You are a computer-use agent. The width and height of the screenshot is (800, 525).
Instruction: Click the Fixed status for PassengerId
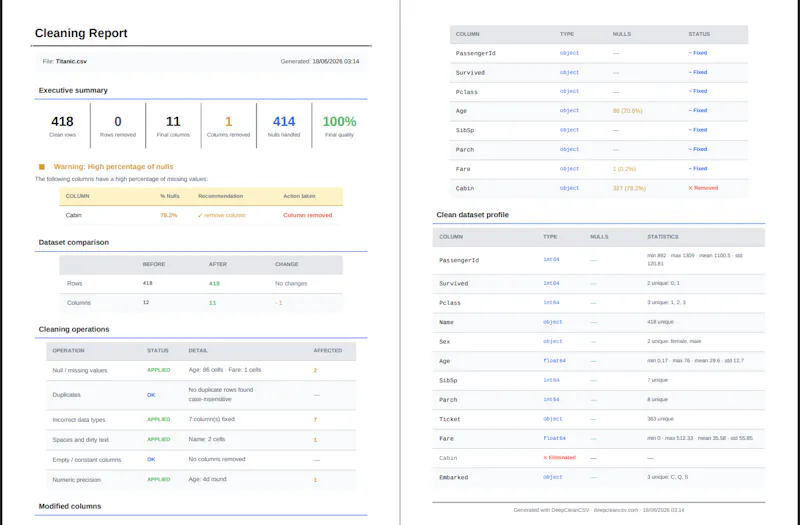tap(697, 53)
